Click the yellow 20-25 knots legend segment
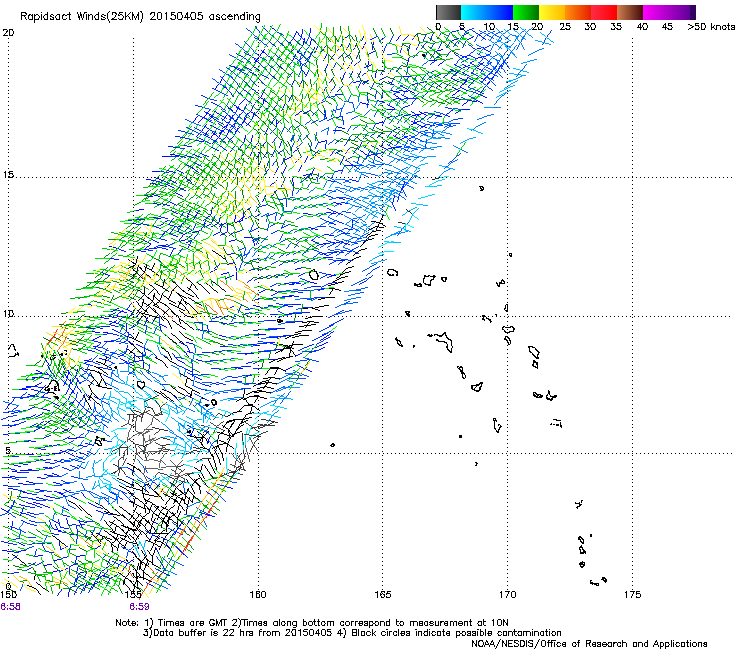The height and width of the screenshot is (650, 740). pos(552,12)
